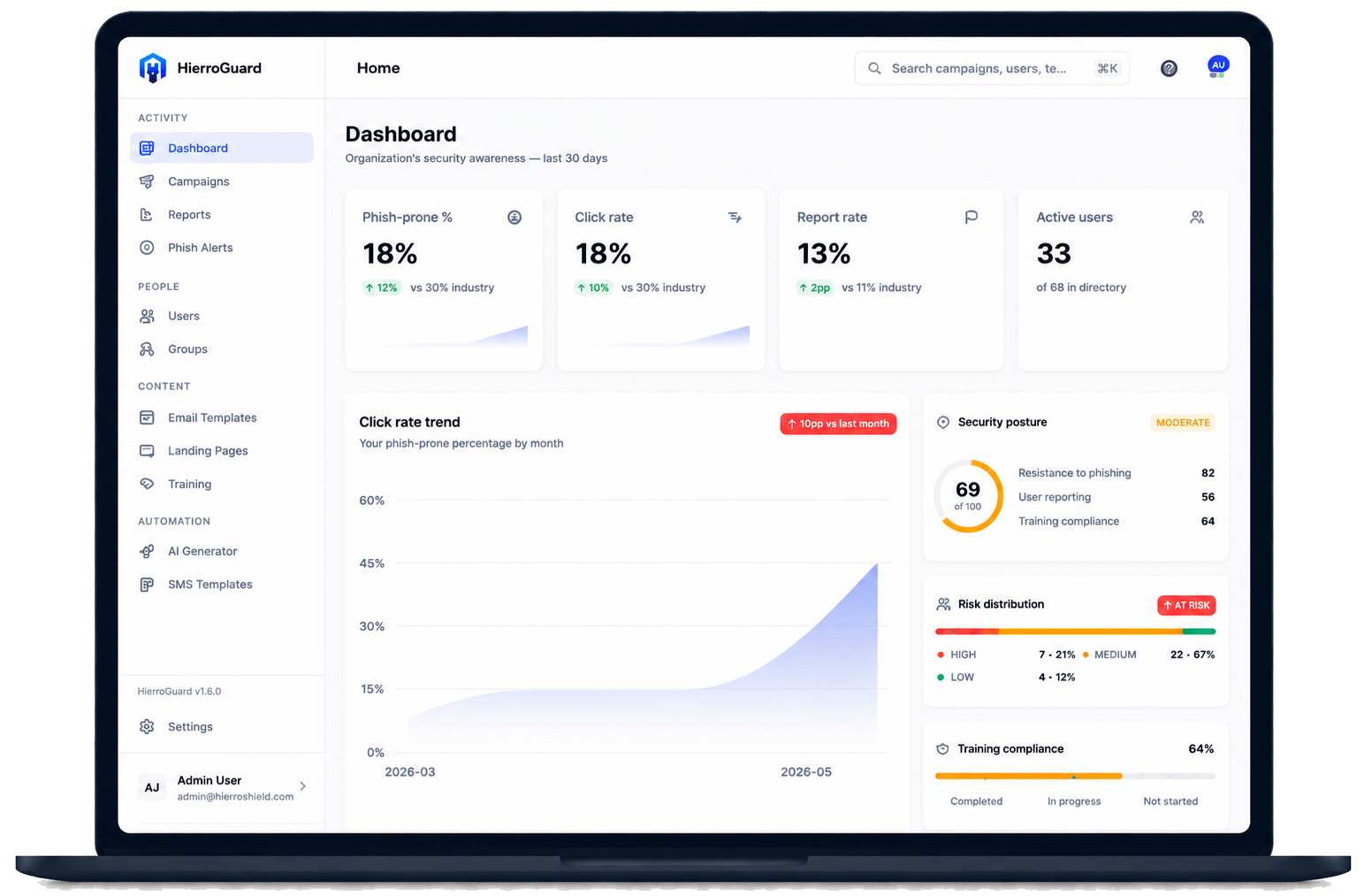Go to the Reports page
This screenshot has width=1372, height=896.
coord(222,215)
